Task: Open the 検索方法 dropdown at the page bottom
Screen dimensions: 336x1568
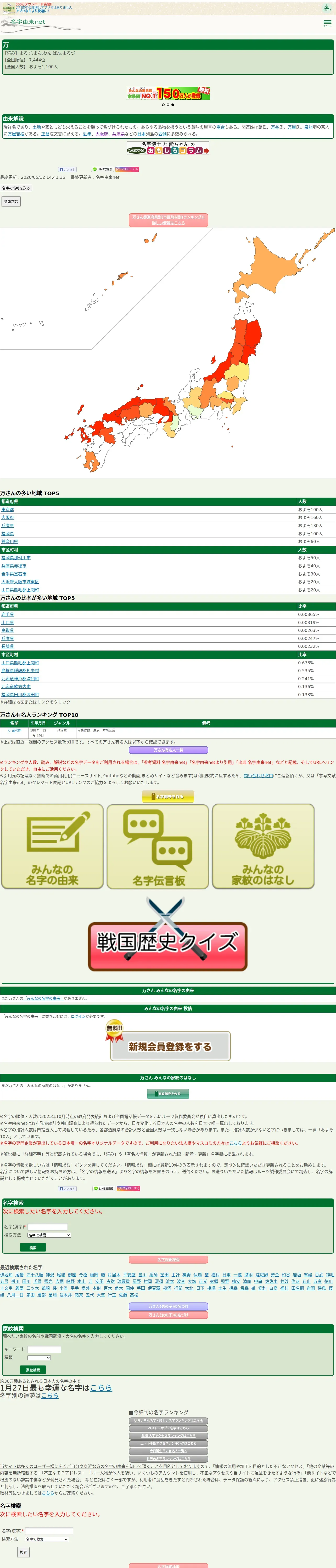Action: tap(46, 1540)
